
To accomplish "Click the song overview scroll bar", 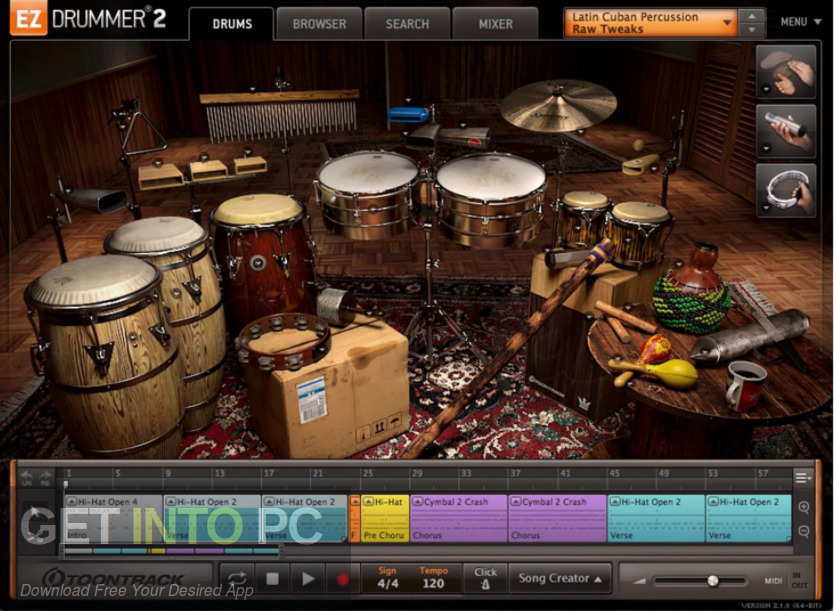I will tap(170, 550).
